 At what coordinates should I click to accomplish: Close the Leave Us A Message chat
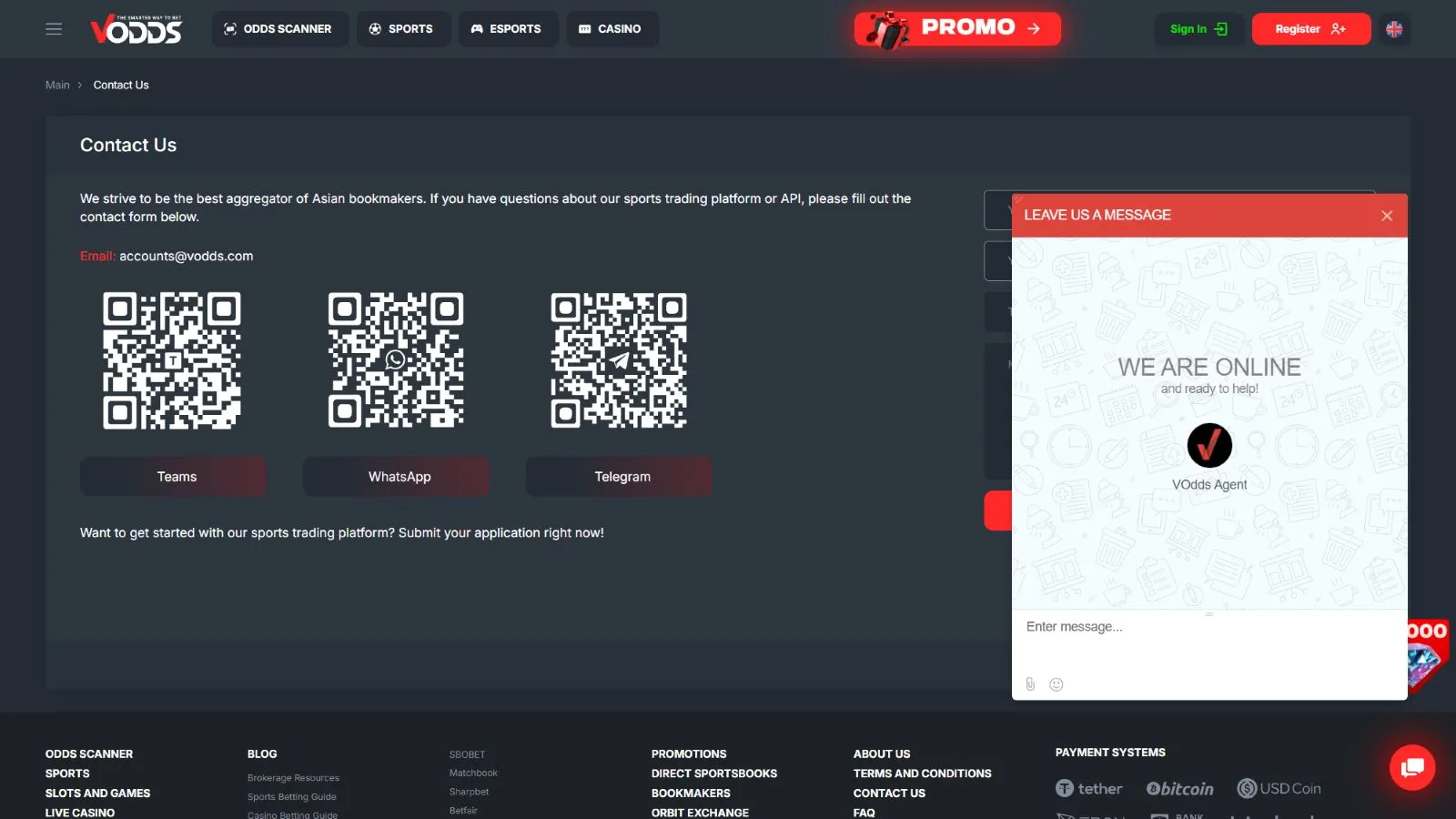1387,216
